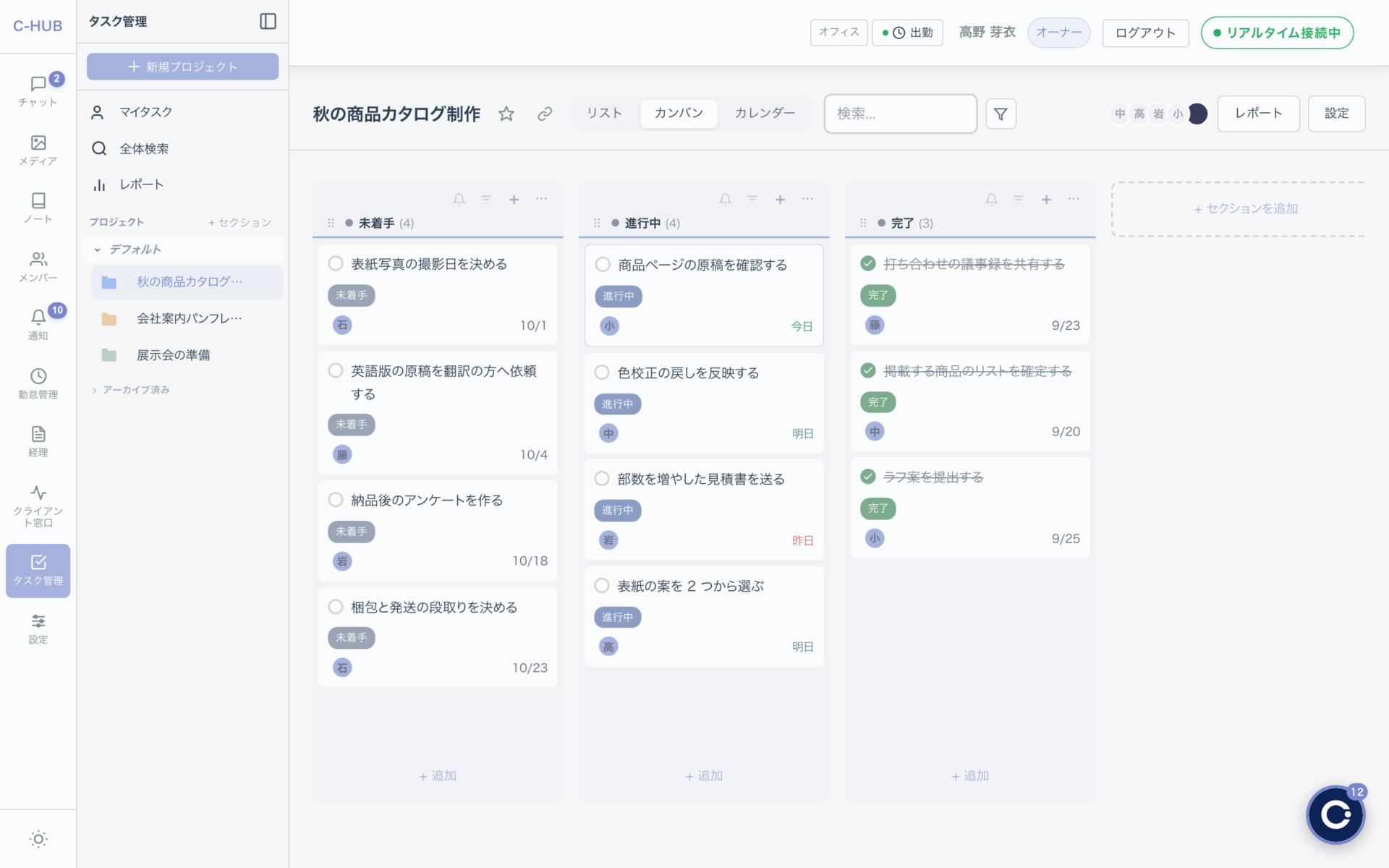Switch to the リスト view tab
The image size is (1389, 868).
604,114
